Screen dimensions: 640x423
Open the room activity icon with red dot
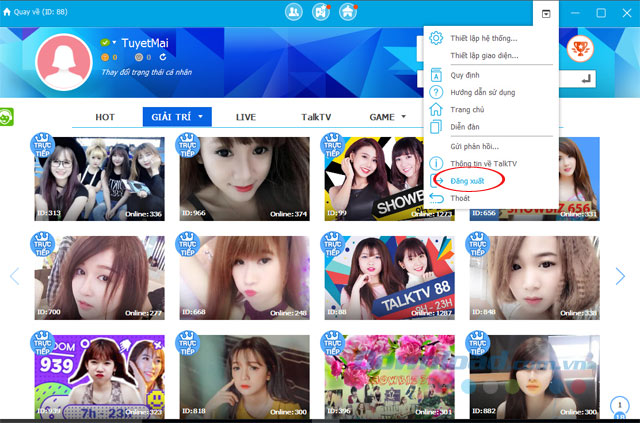pyautogui.click(x=321, y=12)
